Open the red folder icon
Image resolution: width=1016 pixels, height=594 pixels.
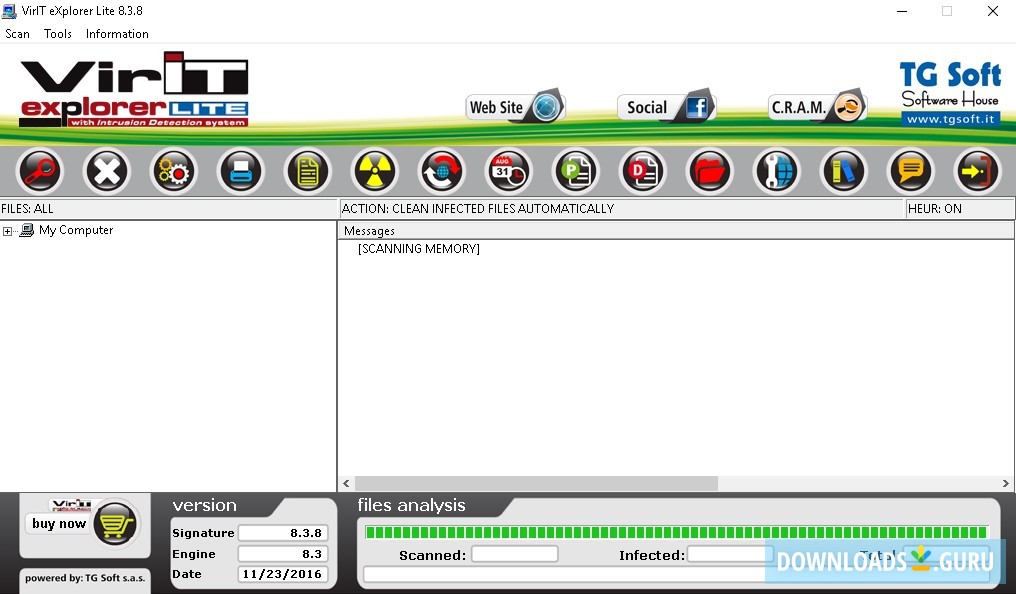tap(710, 172)
